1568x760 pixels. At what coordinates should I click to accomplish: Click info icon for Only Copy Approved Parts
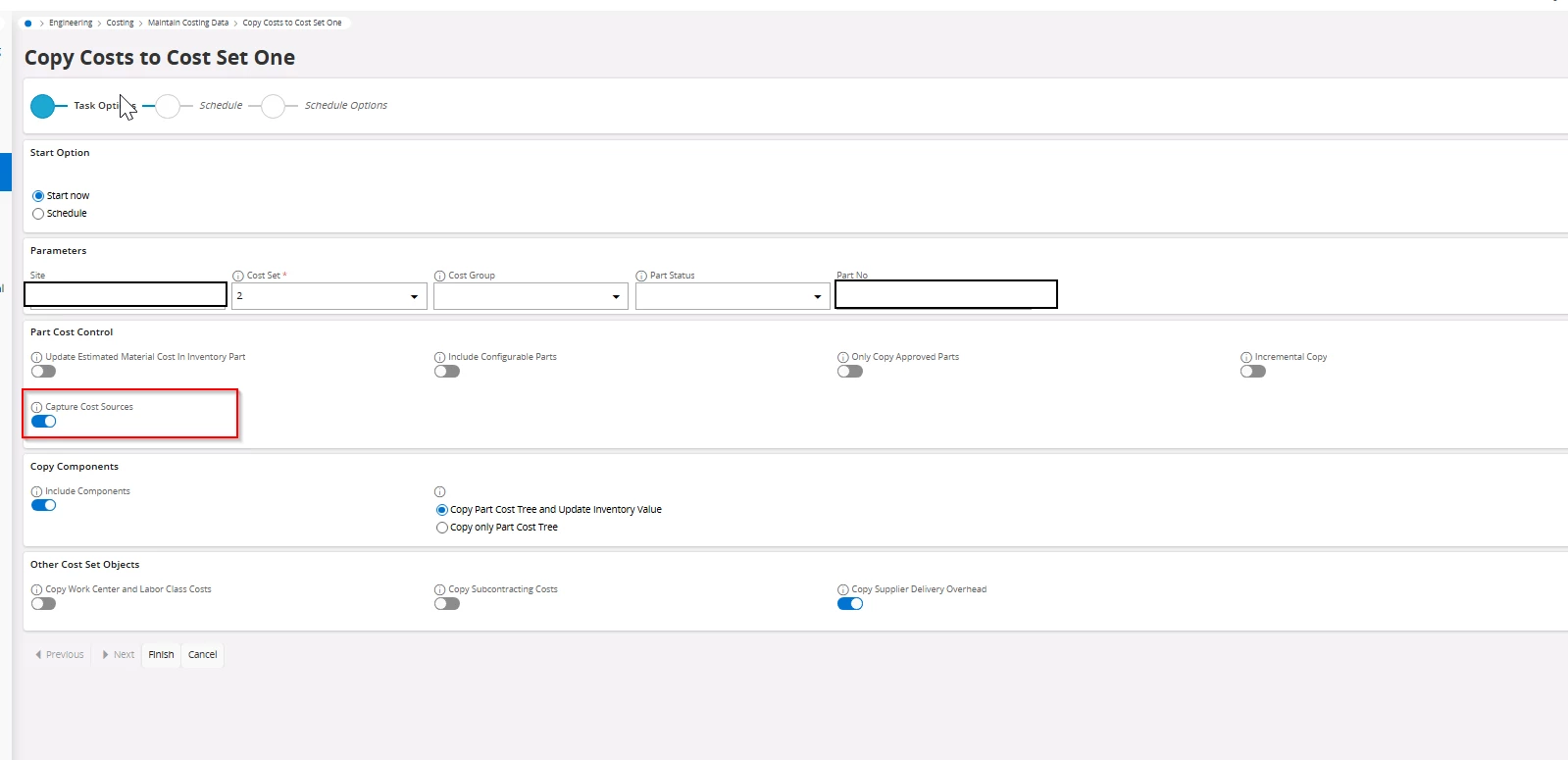coord(843,358)
